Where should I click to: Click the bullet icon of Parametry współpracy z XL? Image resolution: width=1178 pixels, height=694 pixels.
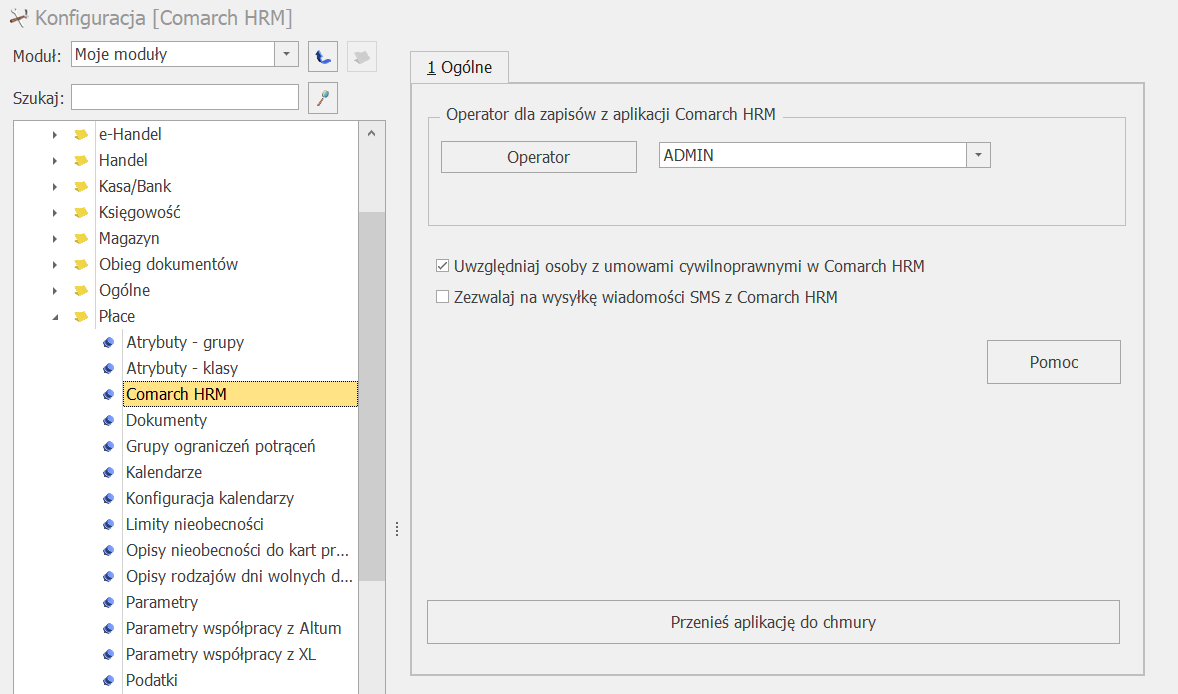pyautogui.click(x=108, y=655)
